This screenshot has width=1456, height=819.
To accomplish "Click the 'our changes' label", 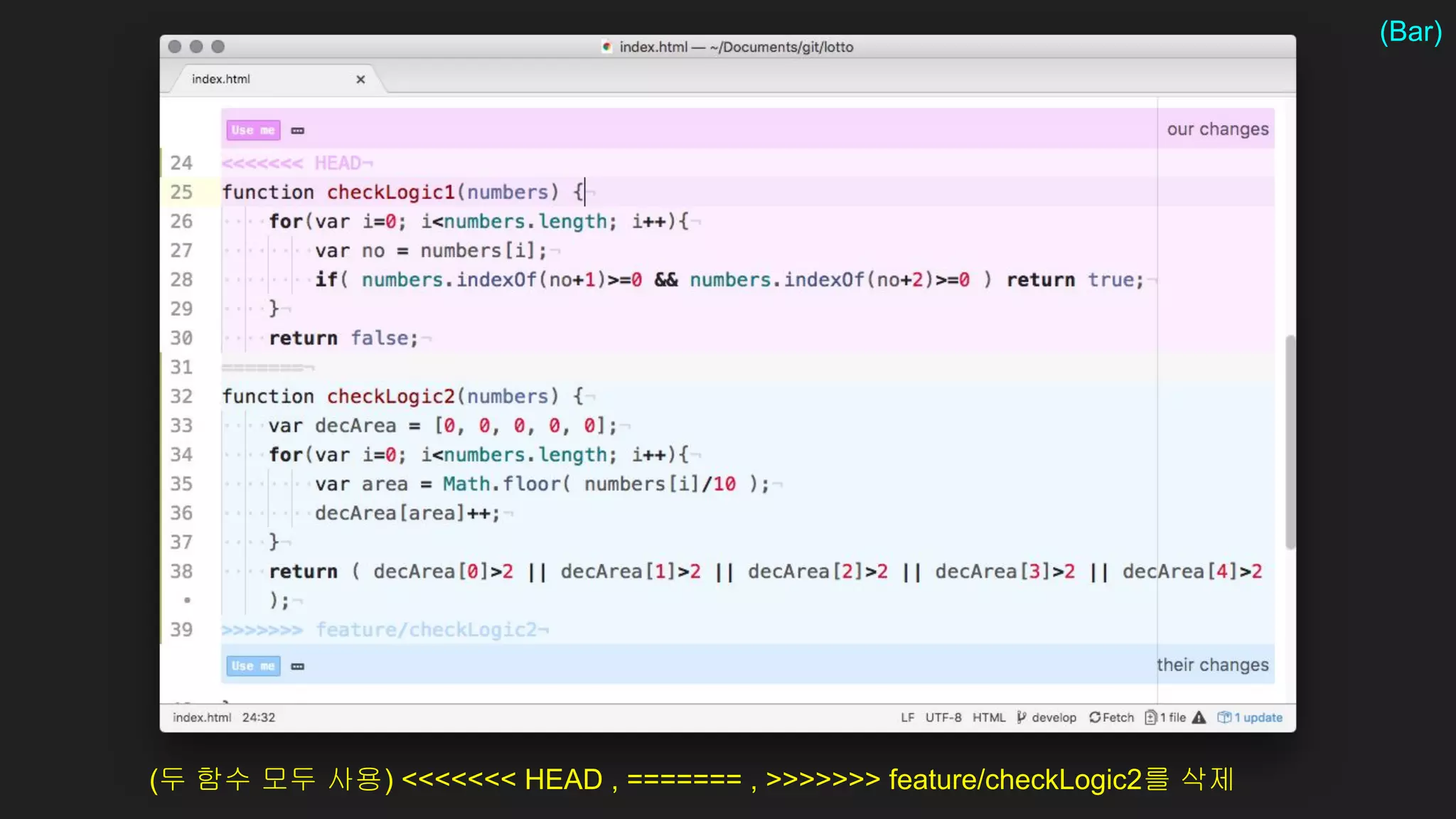I will (1218, 129).
